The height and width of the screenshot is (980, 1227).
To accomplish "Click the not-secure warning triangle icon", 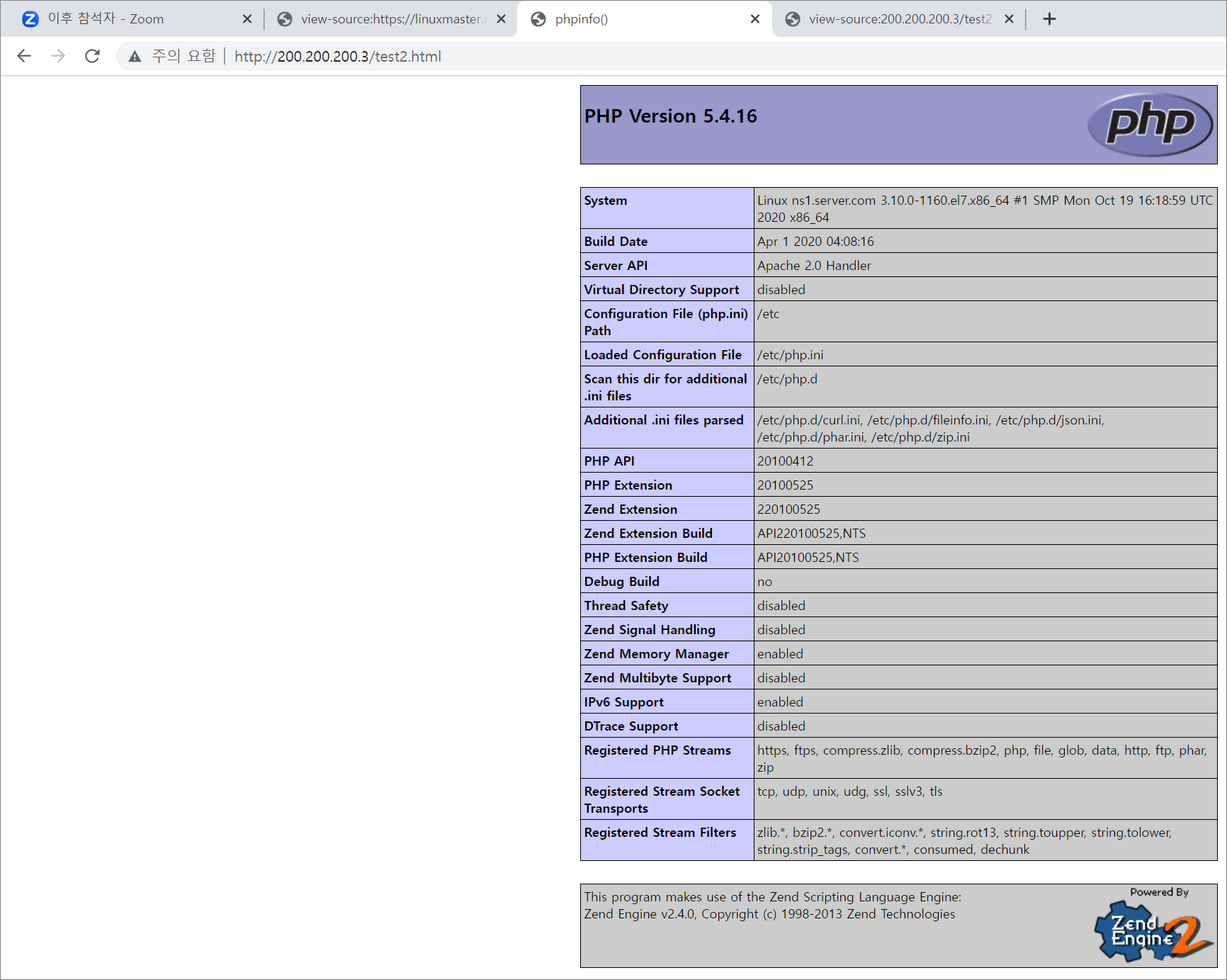I will point(135,56).
